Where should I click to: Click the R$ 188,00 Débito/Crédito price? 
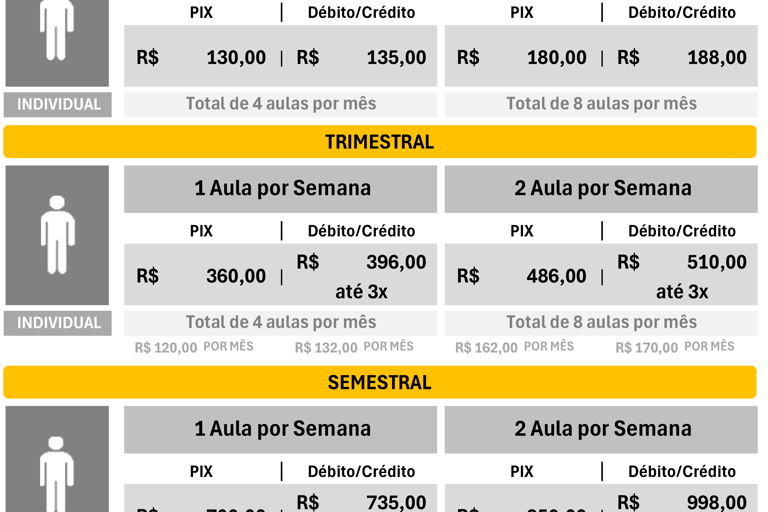pos(682,57)
